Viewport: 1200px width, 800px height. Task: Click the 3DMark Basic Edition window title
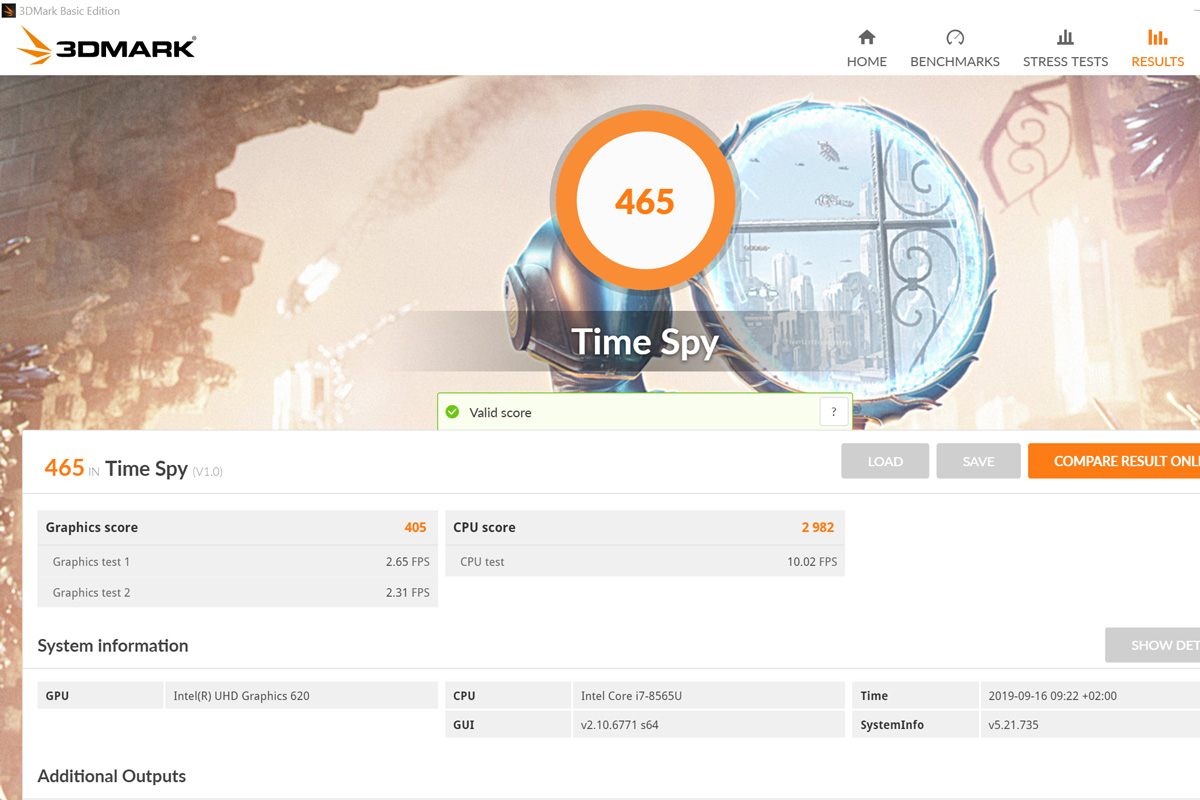click(x=70, y=11)
